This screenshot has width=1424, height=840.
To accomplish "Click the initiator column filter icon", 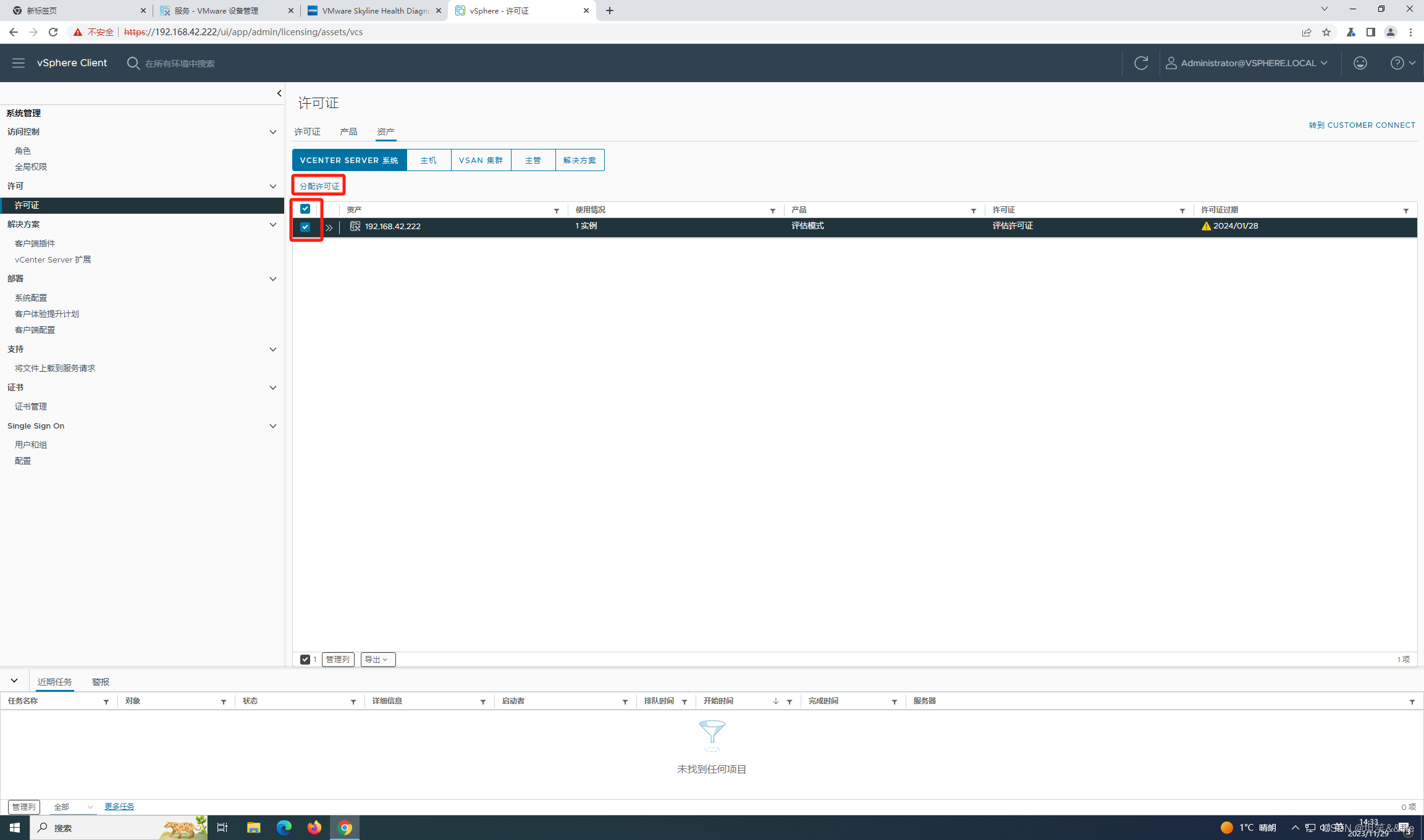I will coord(625,702).
